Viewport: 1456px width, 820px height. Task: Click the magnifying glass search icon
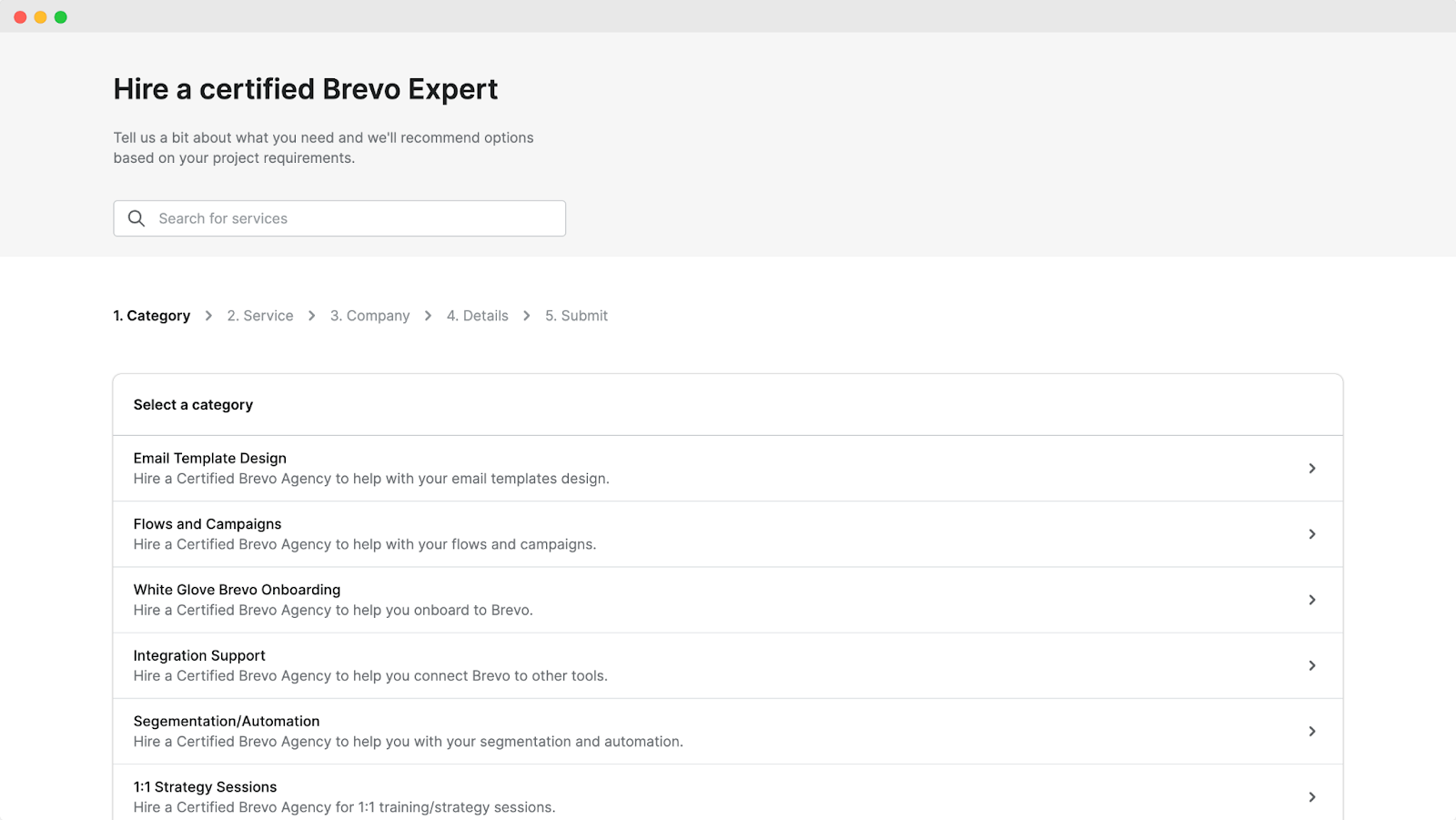[x=136, y=218]
